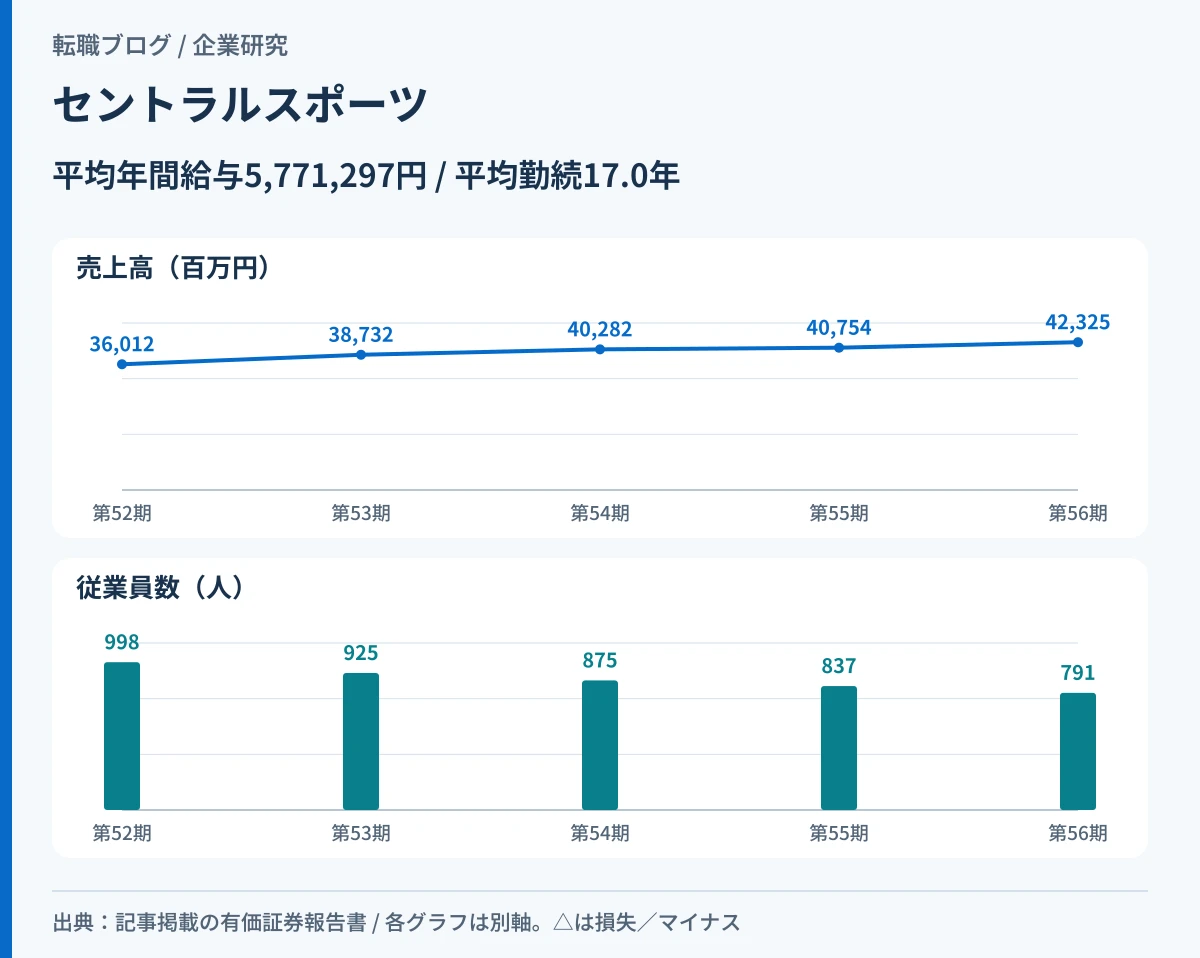Image resolution: width=1200 pixels, height=958 pixels.
Task: Click the 第54期 axis label in the employee chart
Action: coord(600,834)
